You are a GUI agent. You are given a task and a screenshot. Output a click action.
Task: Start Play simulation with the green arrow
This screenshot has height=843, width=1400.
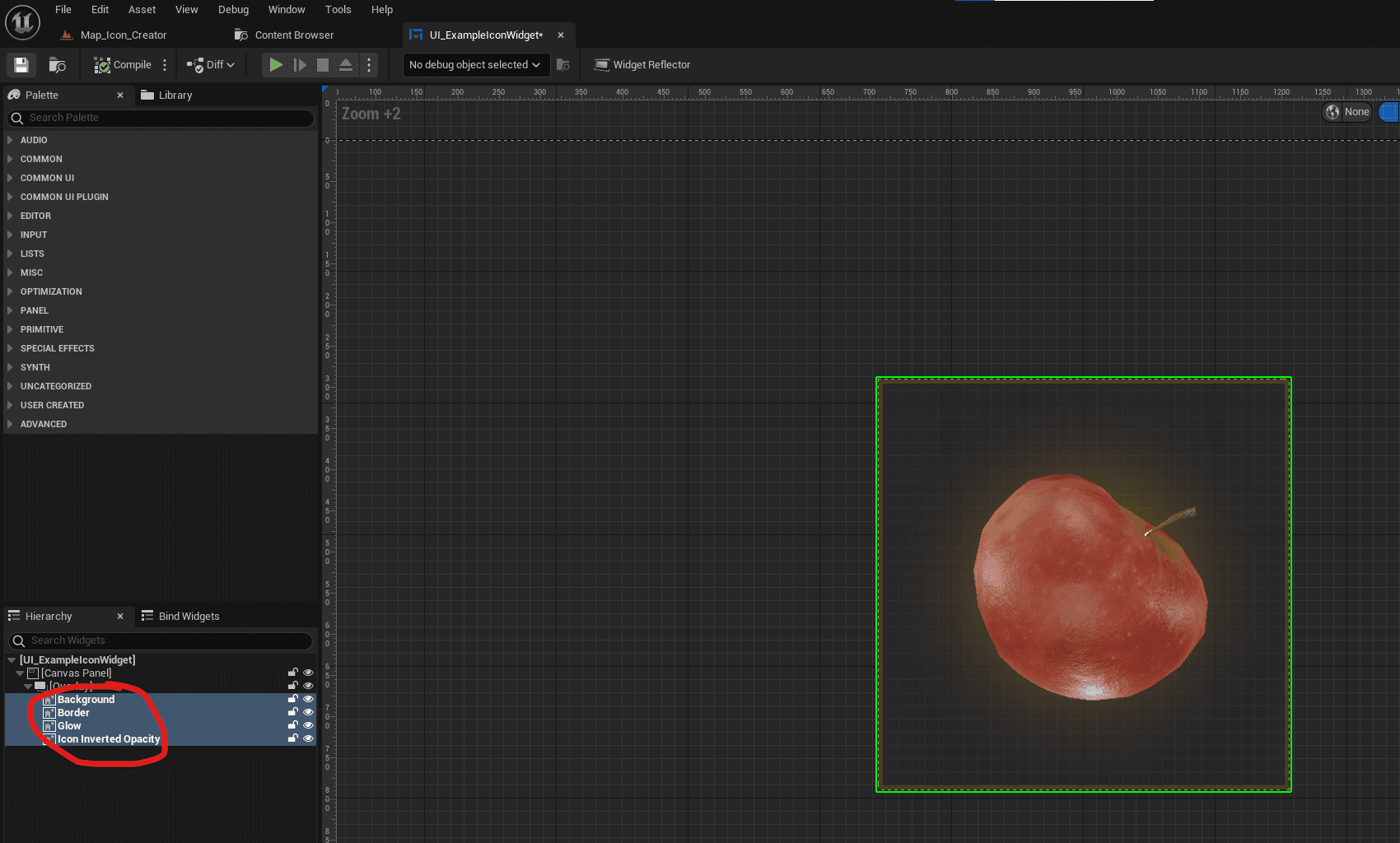(x=276, y=65)
